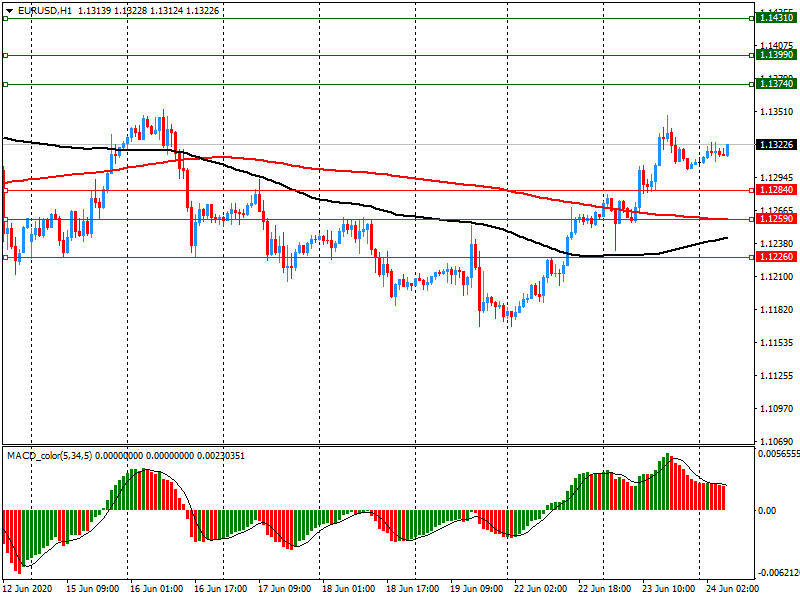Click the 1.12590 red level price label
The height and width of the screenshot is (600, 800).
pos(776,219)
